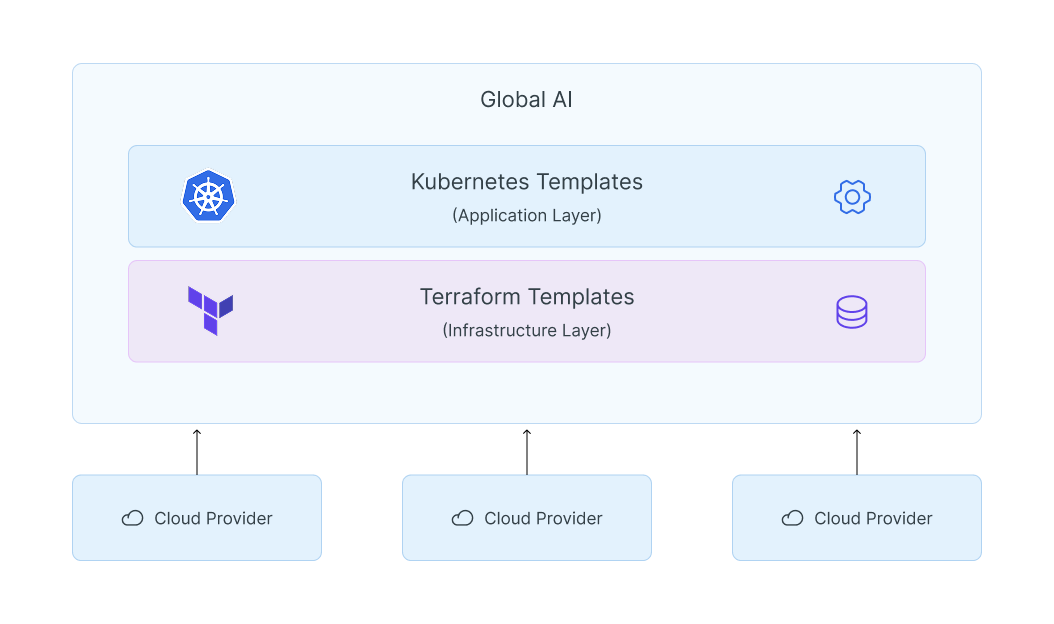Viewport: 1054px width, 624px height.
Task: Collapse the Global AI container
Action: coord(527,99)
